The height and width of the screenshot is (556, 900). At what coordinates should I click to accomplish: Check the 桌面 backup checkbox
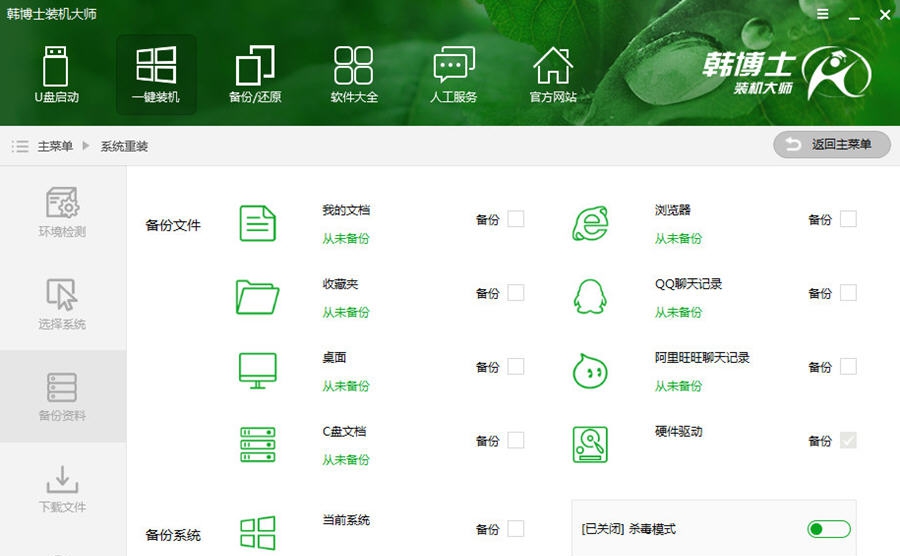click(515, 366)
